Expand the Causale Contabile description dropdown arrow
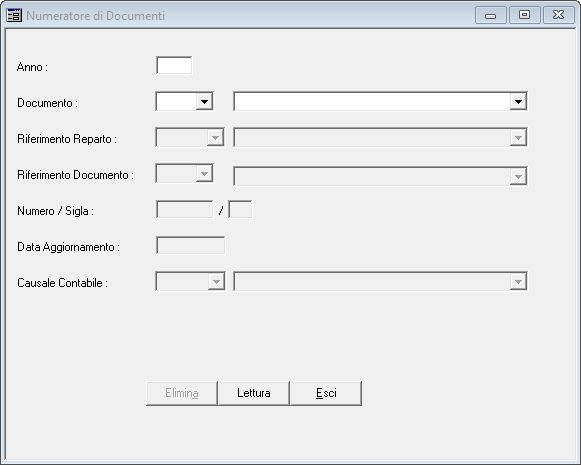 pyautogui.click(x=518, y=282)
